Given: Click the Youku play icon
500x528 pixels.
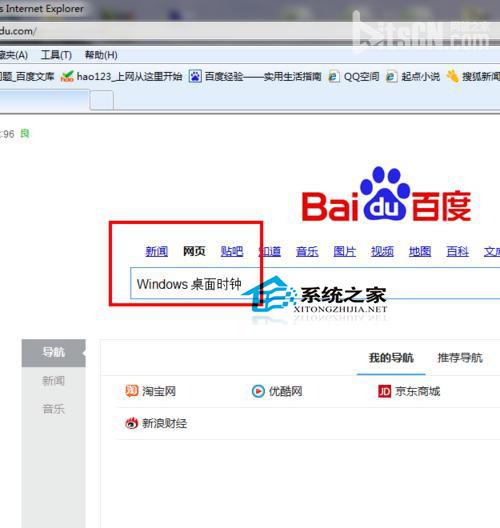Looking at the screenshot, I should point(258,391).
